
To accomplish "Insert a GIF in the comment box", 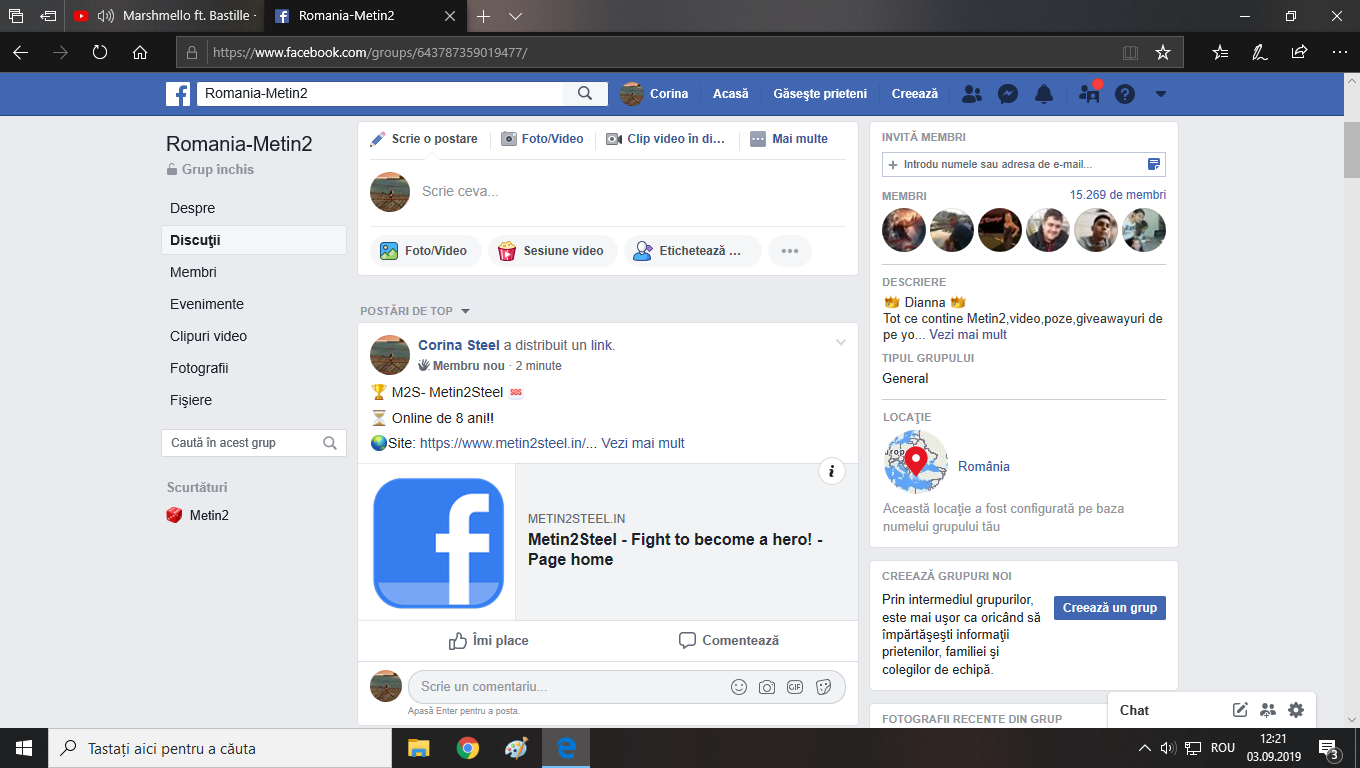I will coord(795,687).
